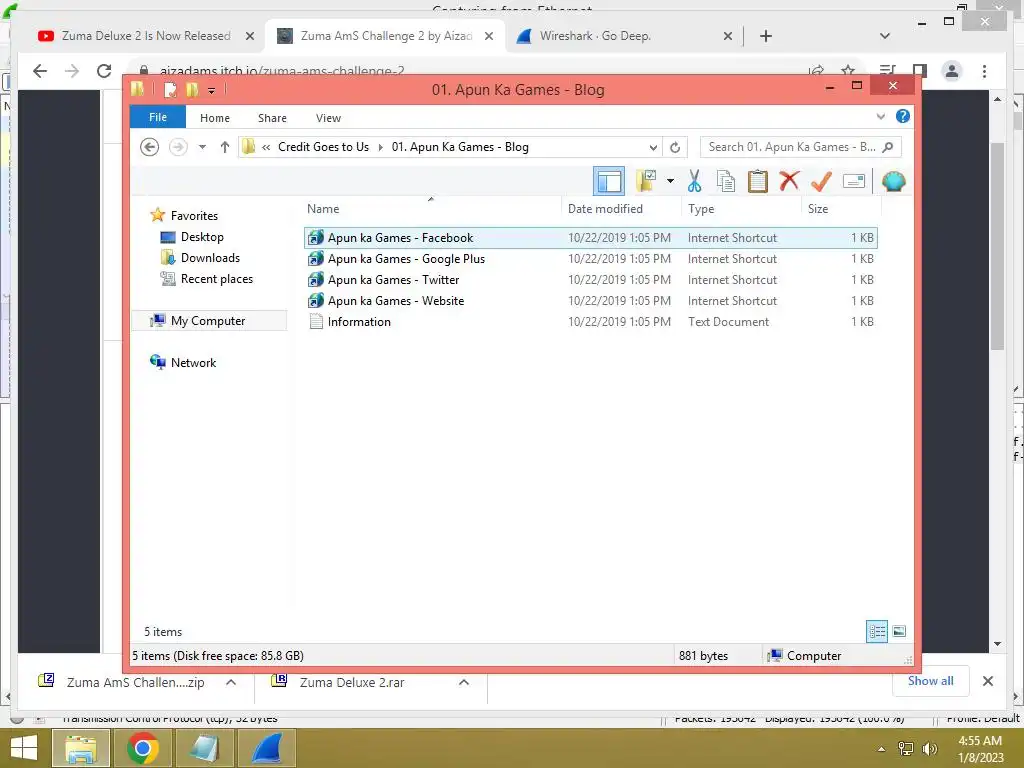Click the orange checkmark Rename icon
Screen dimensions: 1024x768
point(821,180)
